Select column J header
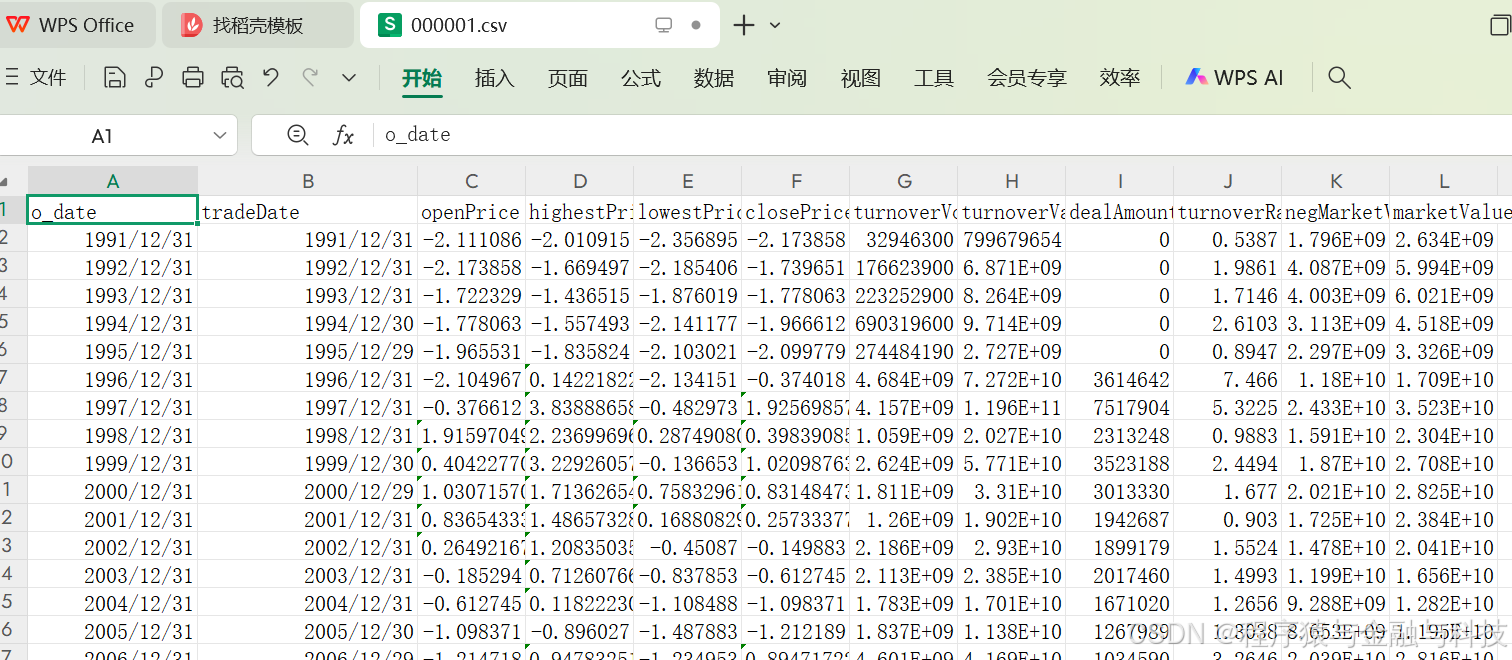 pos(1228,181)
